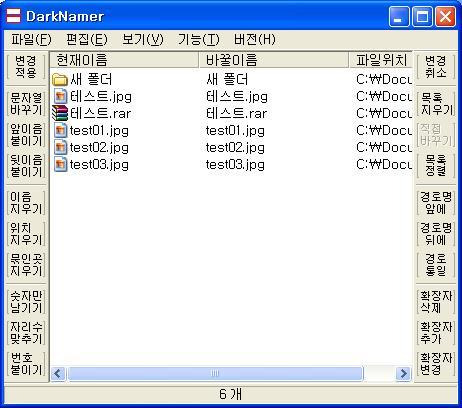Select test03.jpg in the 현재이름 column
Screen dimensions: 462x408
99,165
